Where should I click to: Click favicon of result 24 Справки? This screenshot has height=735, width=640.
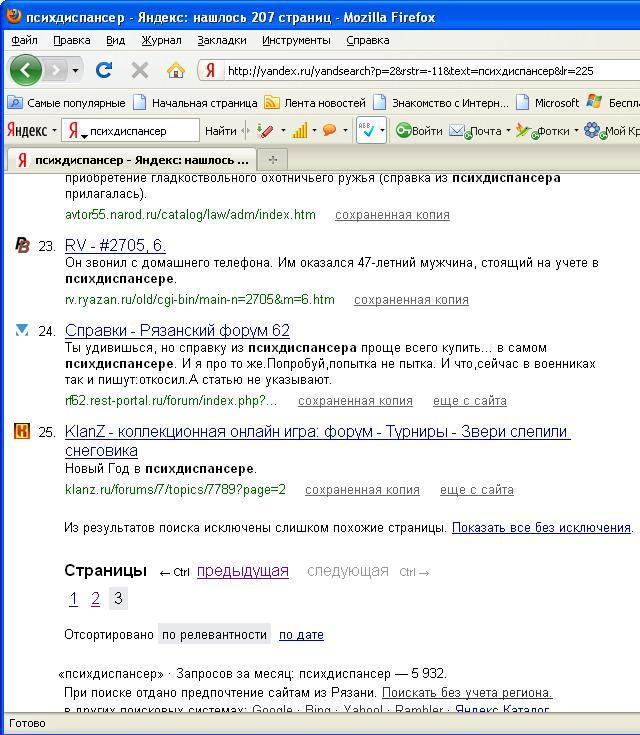[x=22, y=330]
